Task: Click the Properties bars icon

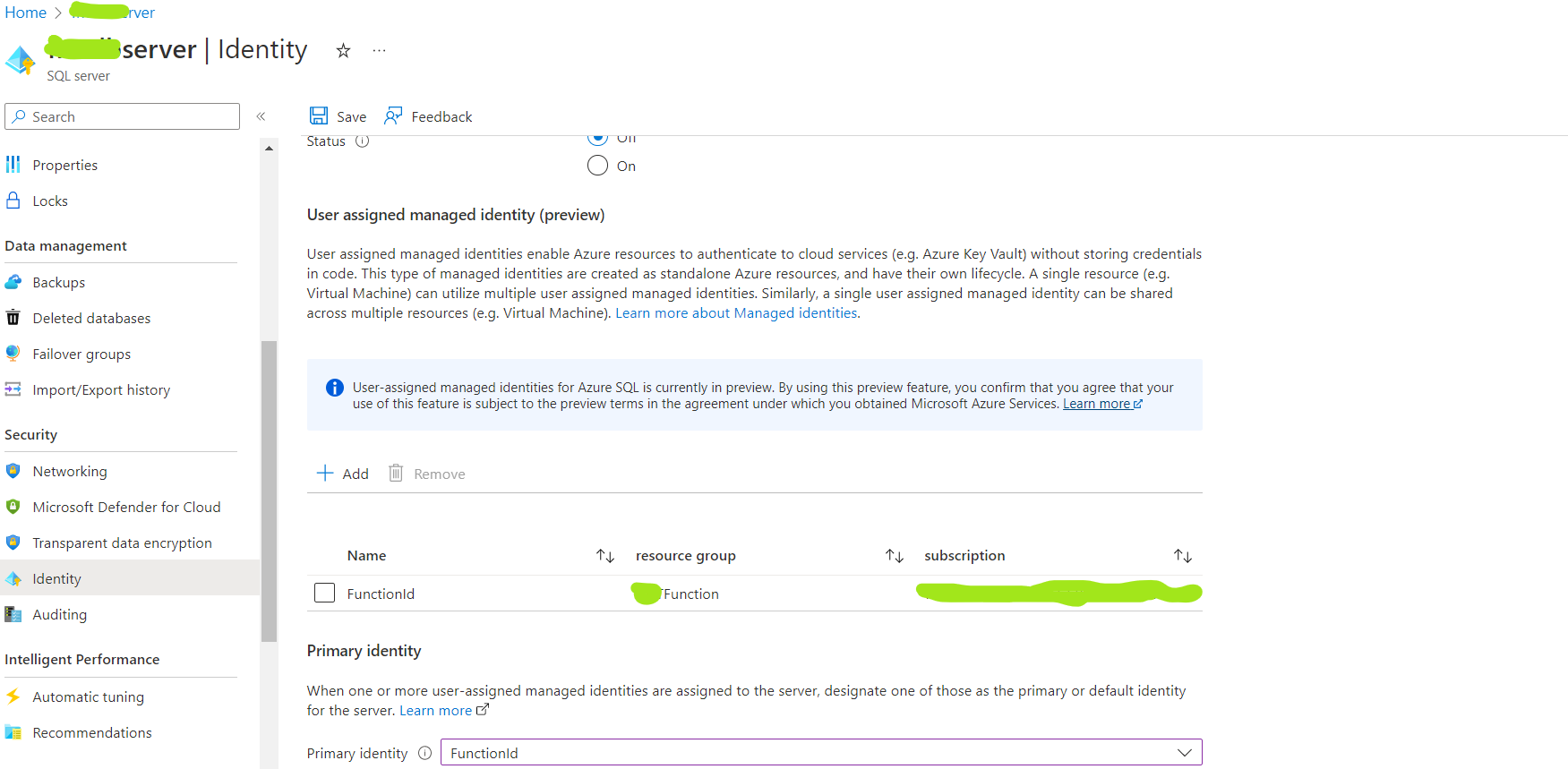Action: [x=13, y=165]
